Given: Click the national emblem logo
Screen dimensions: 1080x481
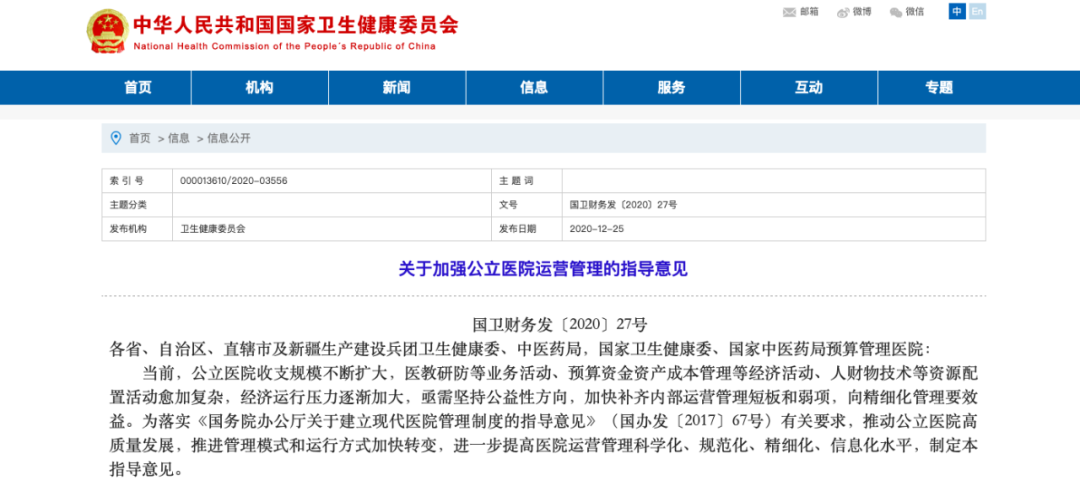Looking at the screenshot, I should click(x=107, y=32).
